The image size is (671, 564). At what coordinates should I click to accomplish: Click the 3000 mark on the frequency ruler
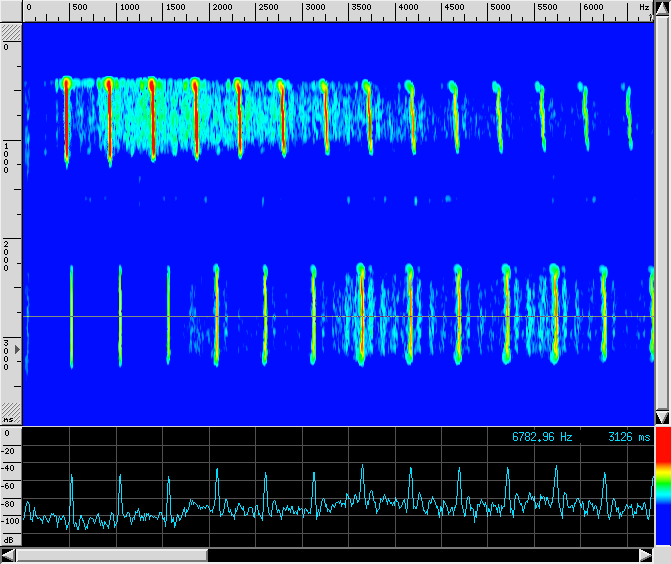pyautogui.click(x=314, y=8)
